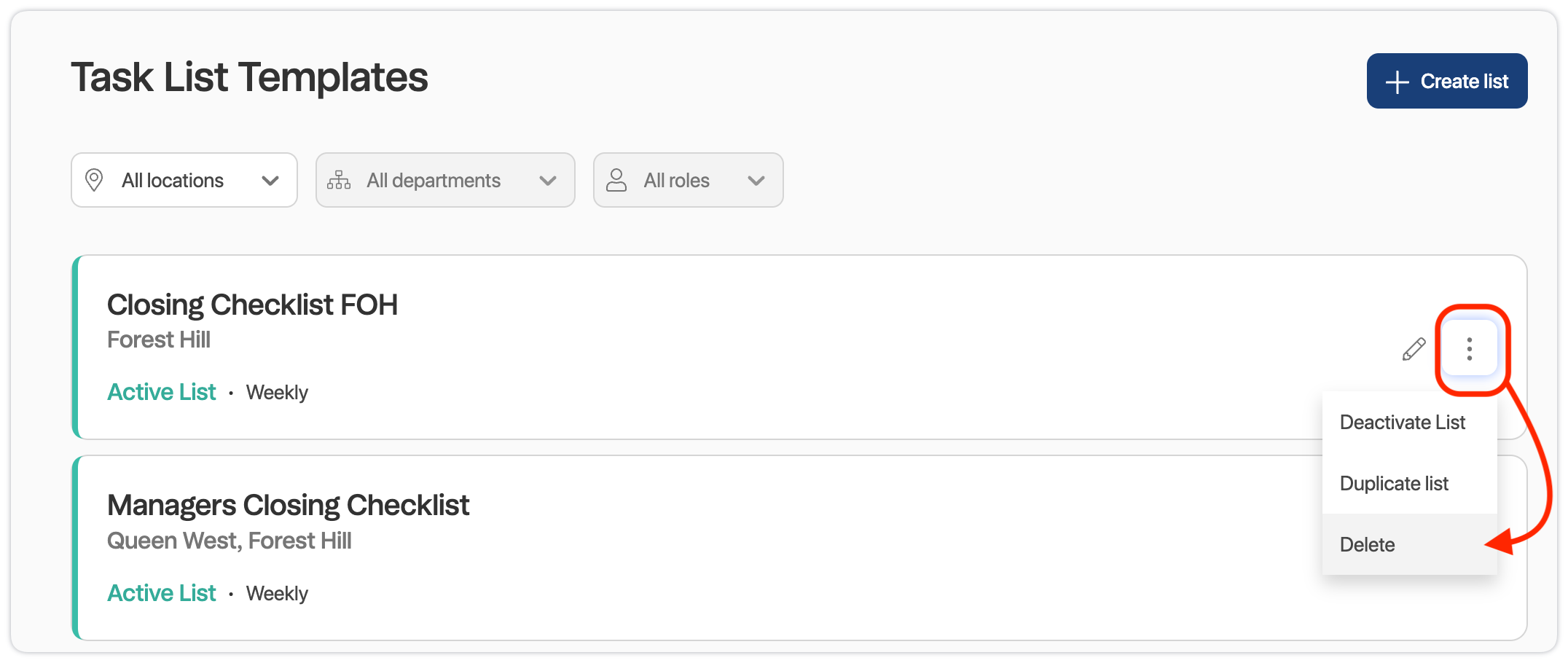Click the Create list button
Screen dimensions: 1568x663
click(1447, 81)
